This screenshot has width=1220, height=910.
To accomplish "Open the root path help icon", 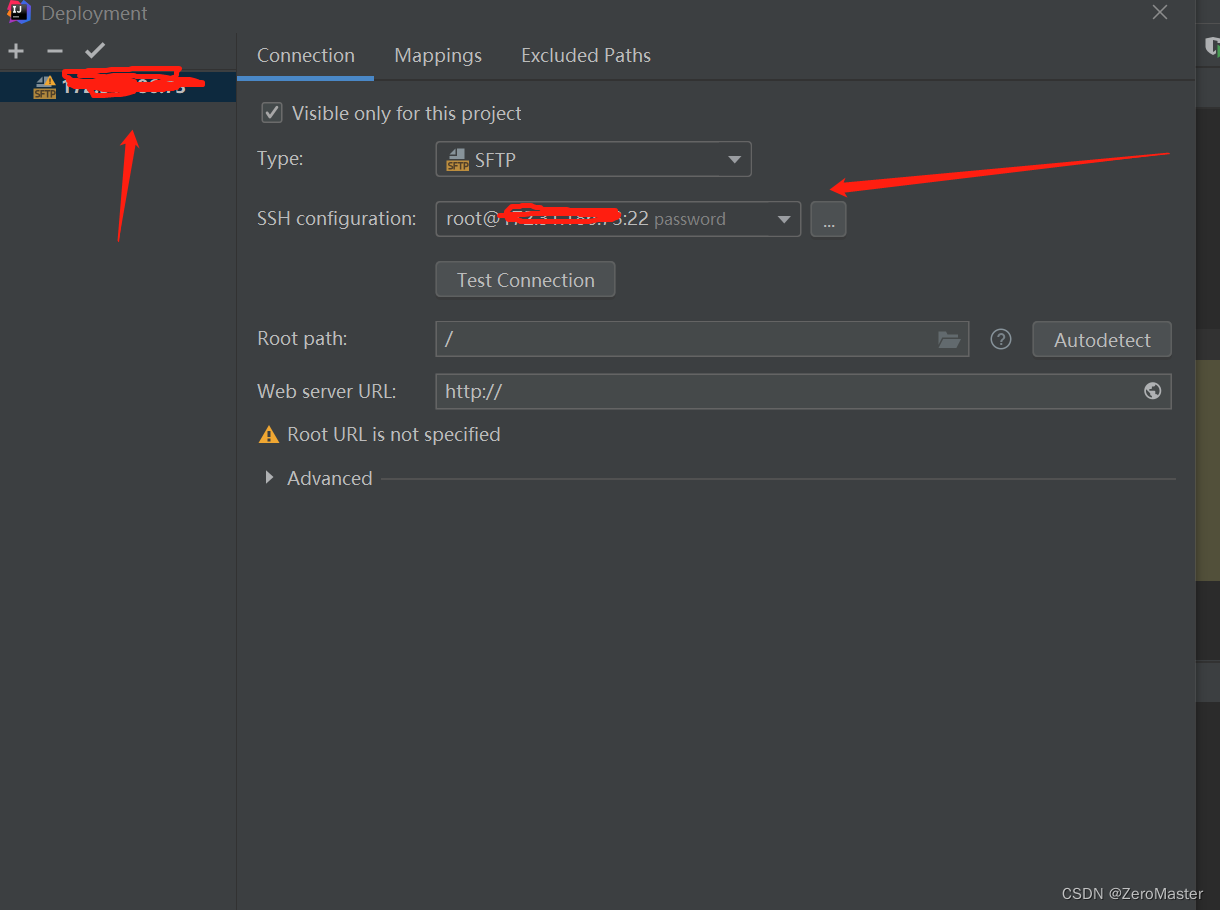I will point(1000,339).
